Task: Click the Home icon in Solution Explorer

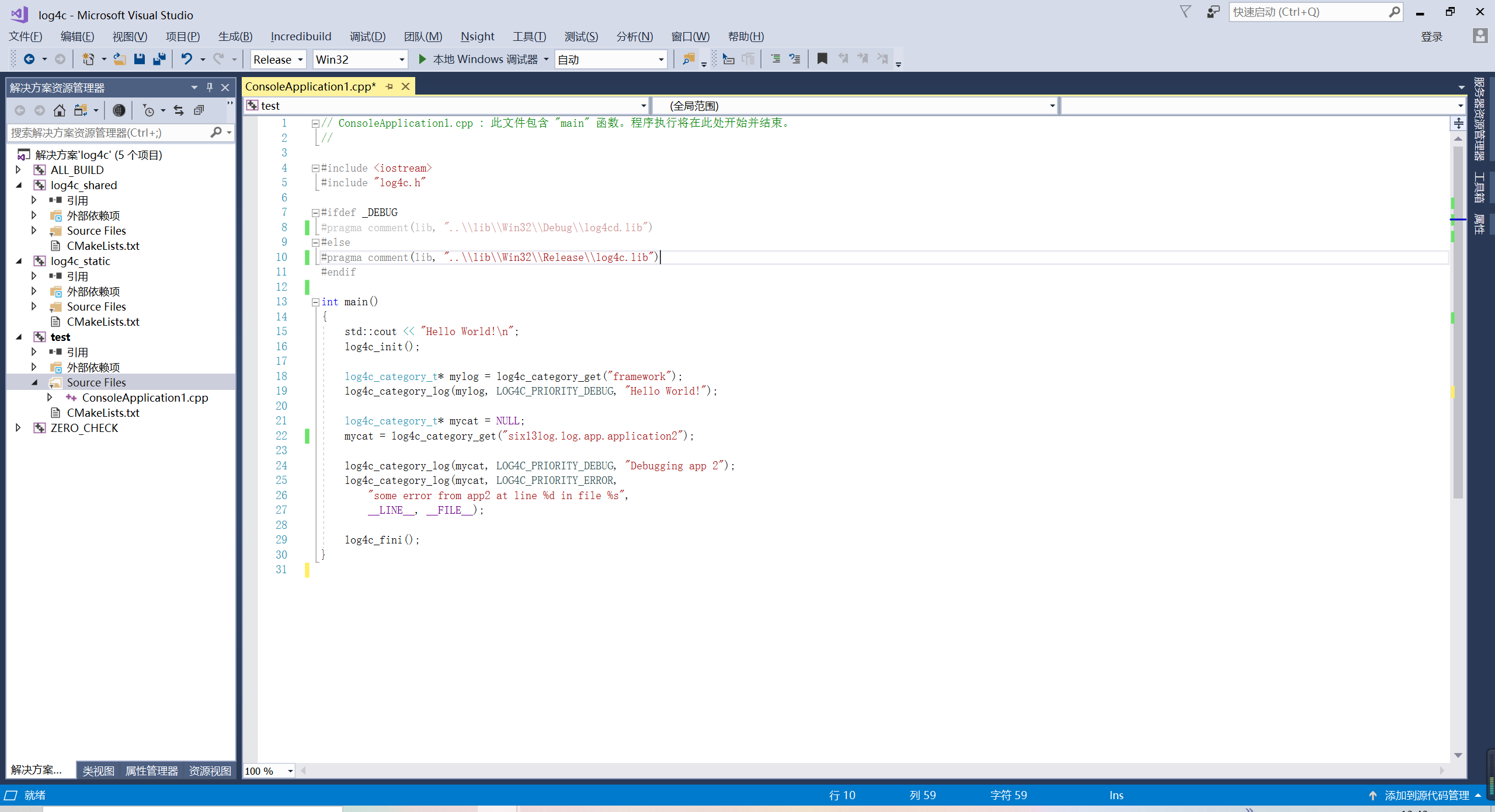Action: tap(59, 110)
